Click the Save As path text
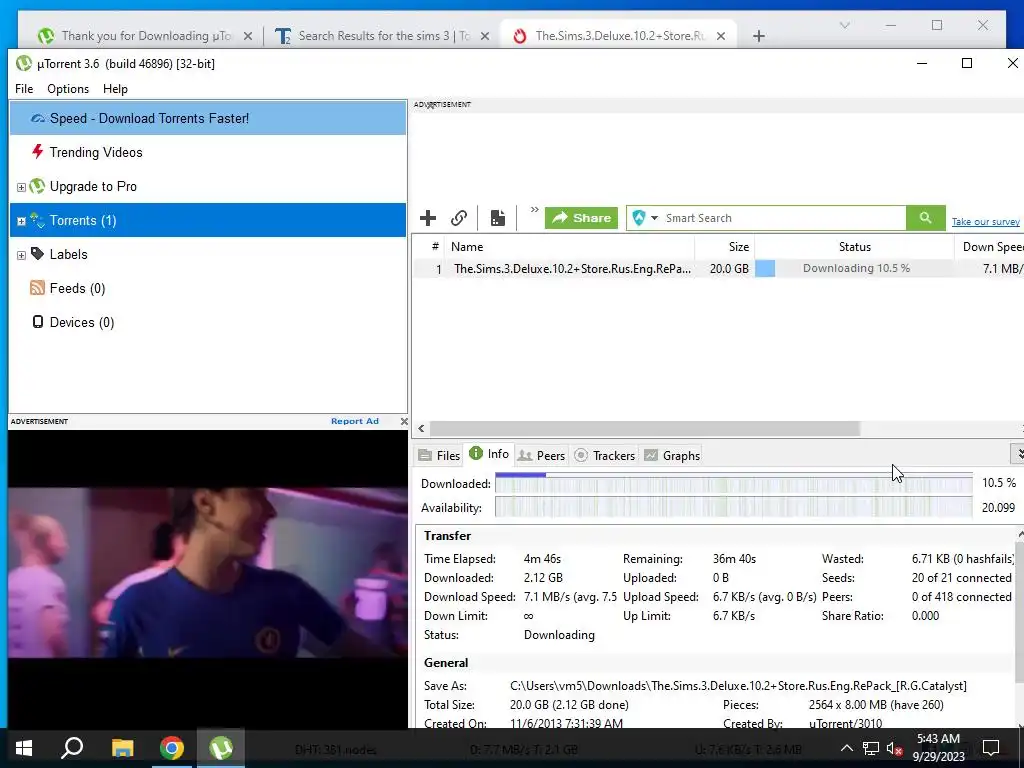This screenshot has width=1024, height=768. [738, 686]
